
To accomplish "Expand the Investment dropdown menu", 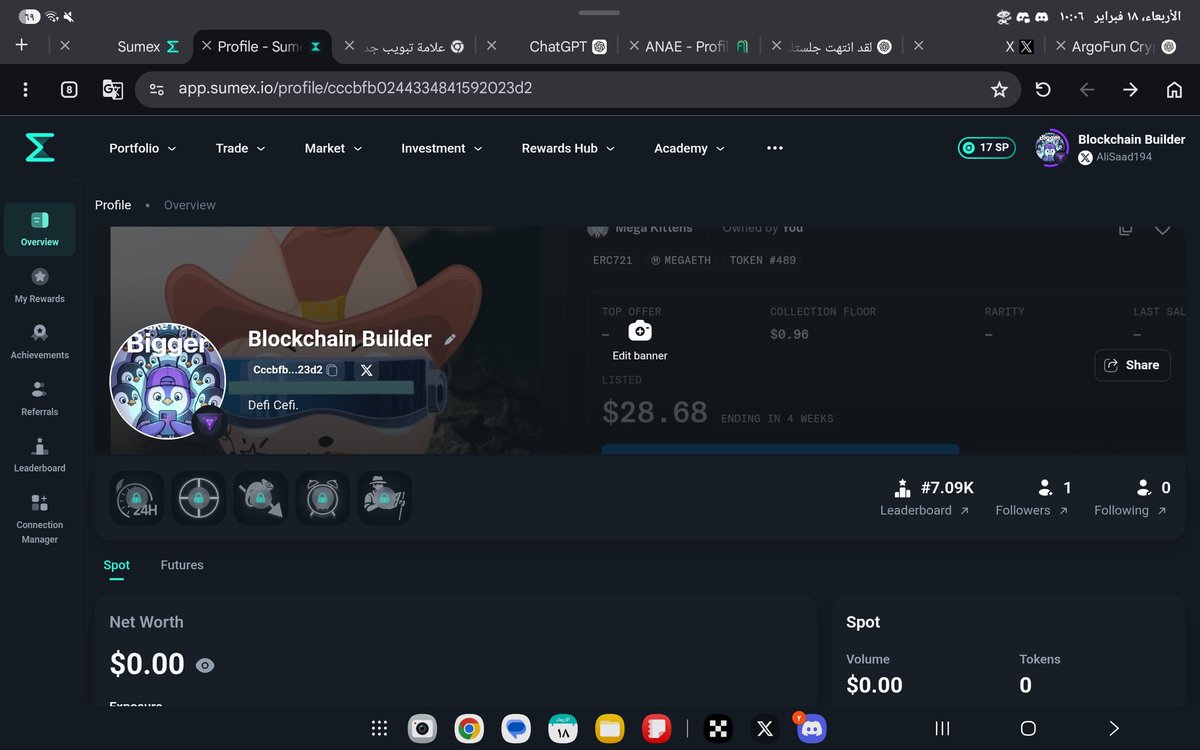I will (441, 148).
